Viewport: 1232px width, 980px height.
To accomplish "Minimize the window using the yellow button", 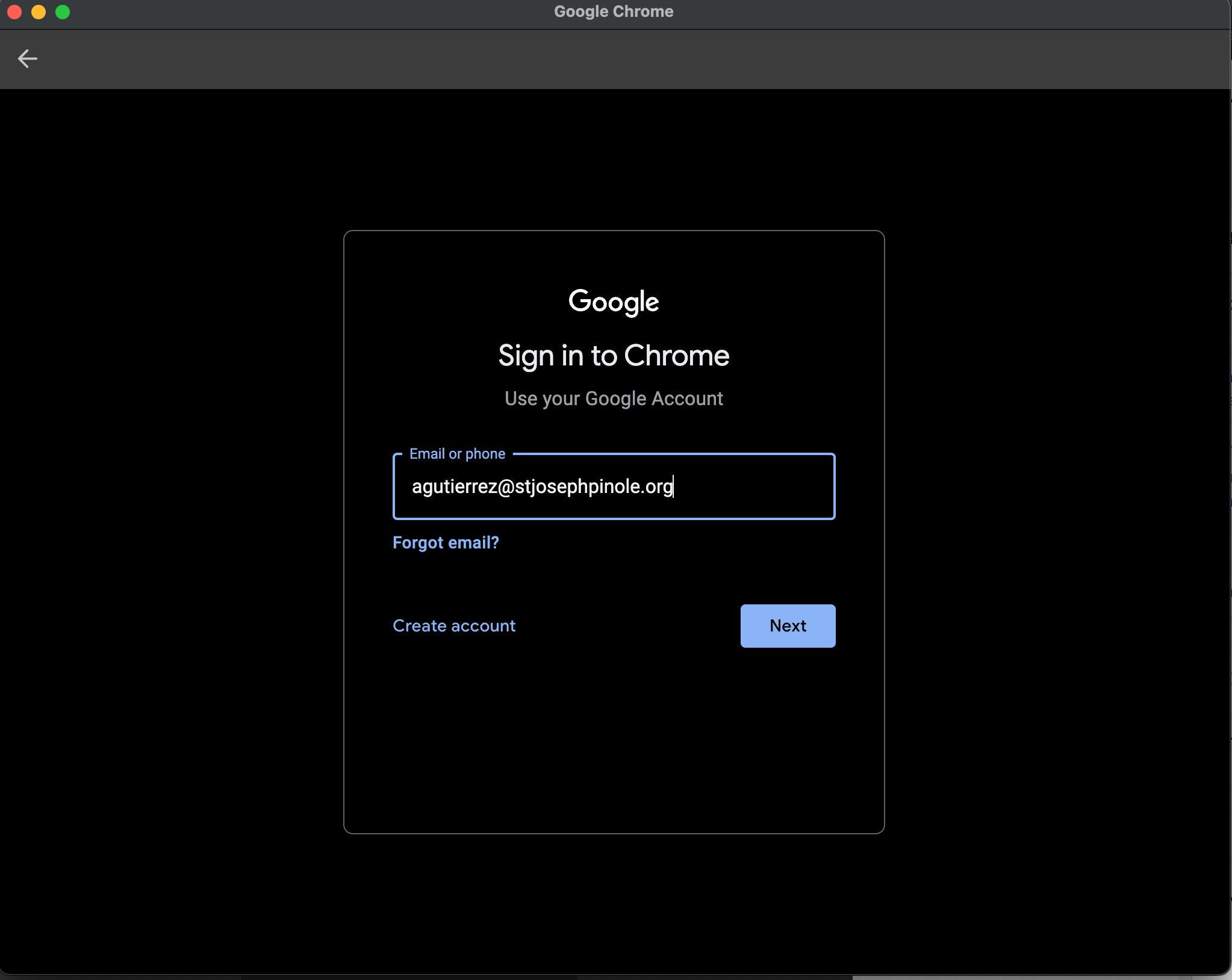I will tap(39, 12).
